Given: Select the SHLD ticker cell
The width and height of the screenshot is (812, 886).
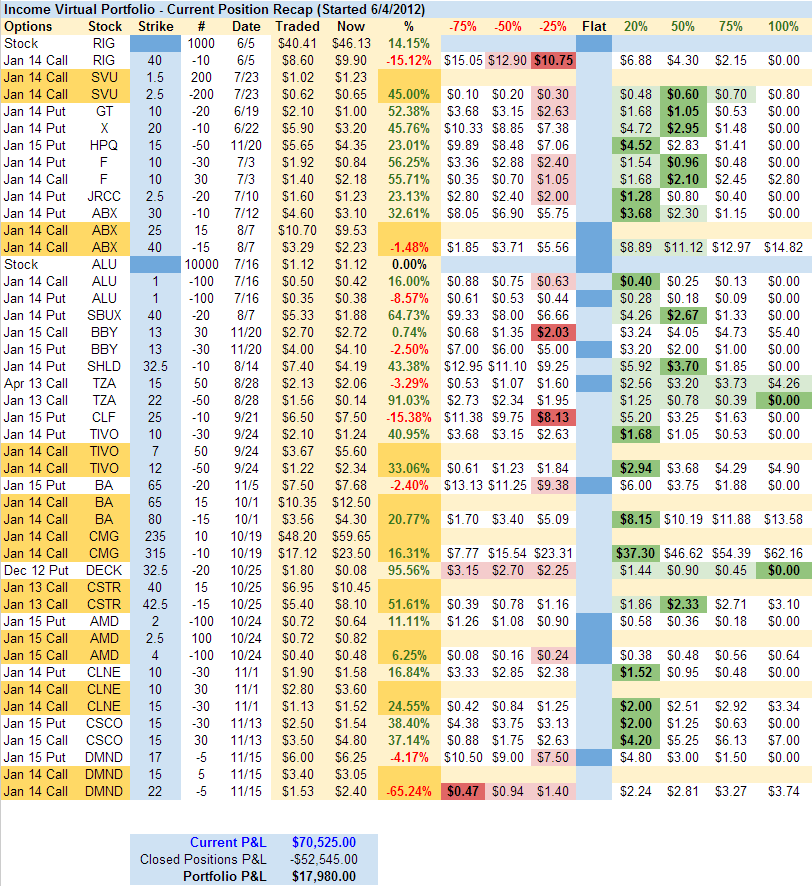Looking at the screenshot, I should 105,366.
